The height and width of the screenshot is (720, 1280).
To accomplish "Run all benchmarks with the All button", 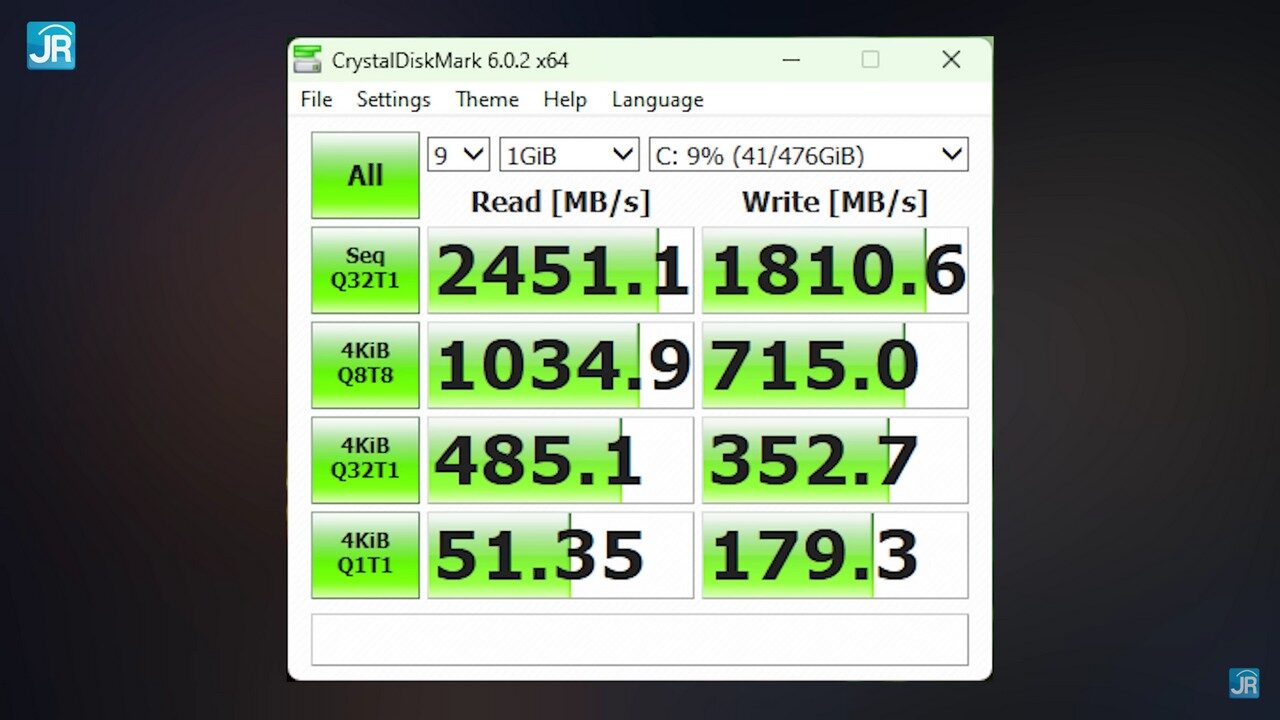I will pyautogui.click(x=365, y=175).
